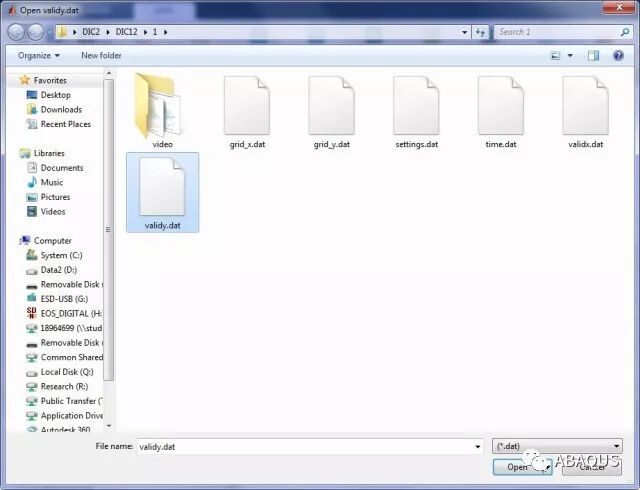The width and height of the screenshot is (640, 490).
Task: Click New folder in the toolbar
Action: (x=101, y=56)
